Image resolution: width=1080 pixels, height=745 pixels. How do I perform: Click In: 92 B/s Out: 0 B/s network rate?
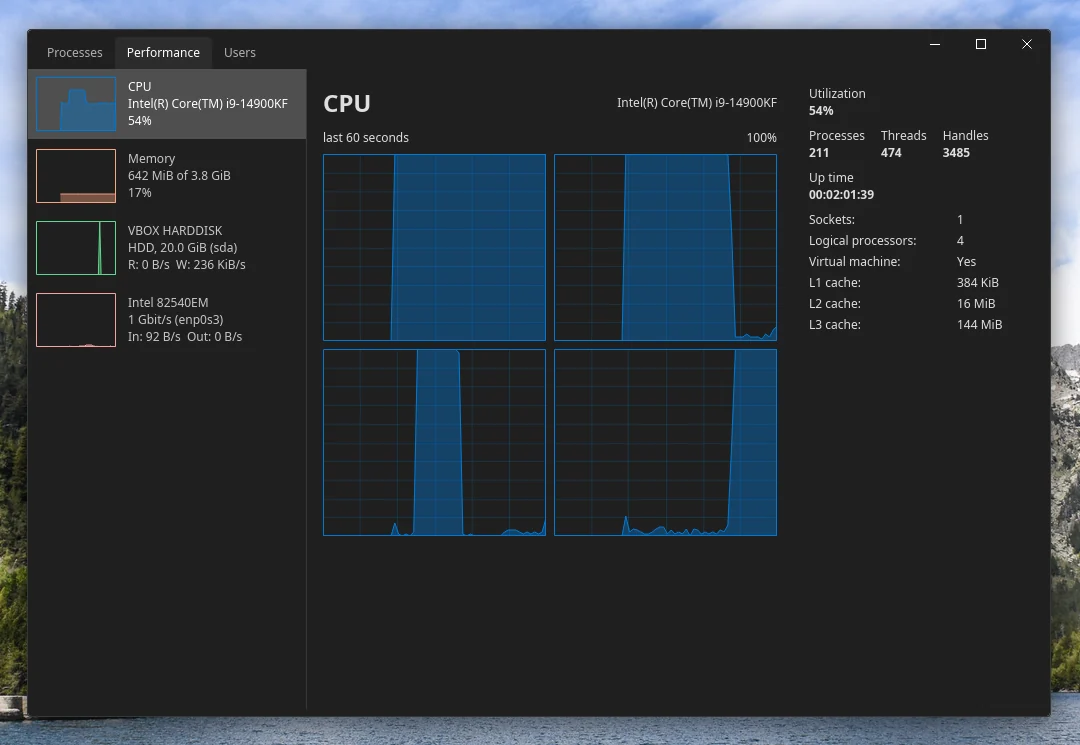pyautogui.click(x=185, y=337)
